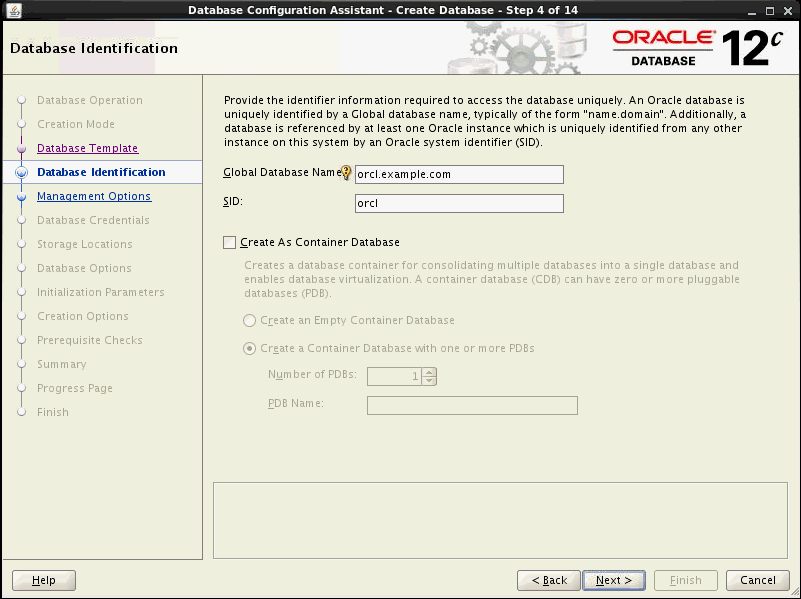Enable Create As Container Database checkbox
Image resolution: width=801 pixels, height=599 pixels.
[229, 242]
